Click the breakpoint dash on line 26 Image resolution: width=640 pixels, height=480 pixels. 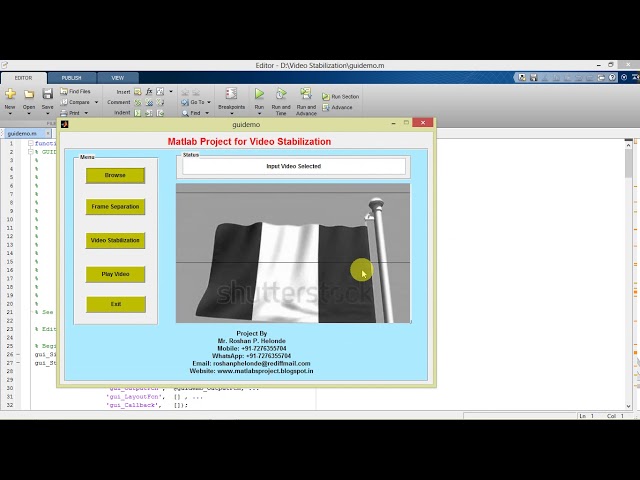tap(18, 354)
